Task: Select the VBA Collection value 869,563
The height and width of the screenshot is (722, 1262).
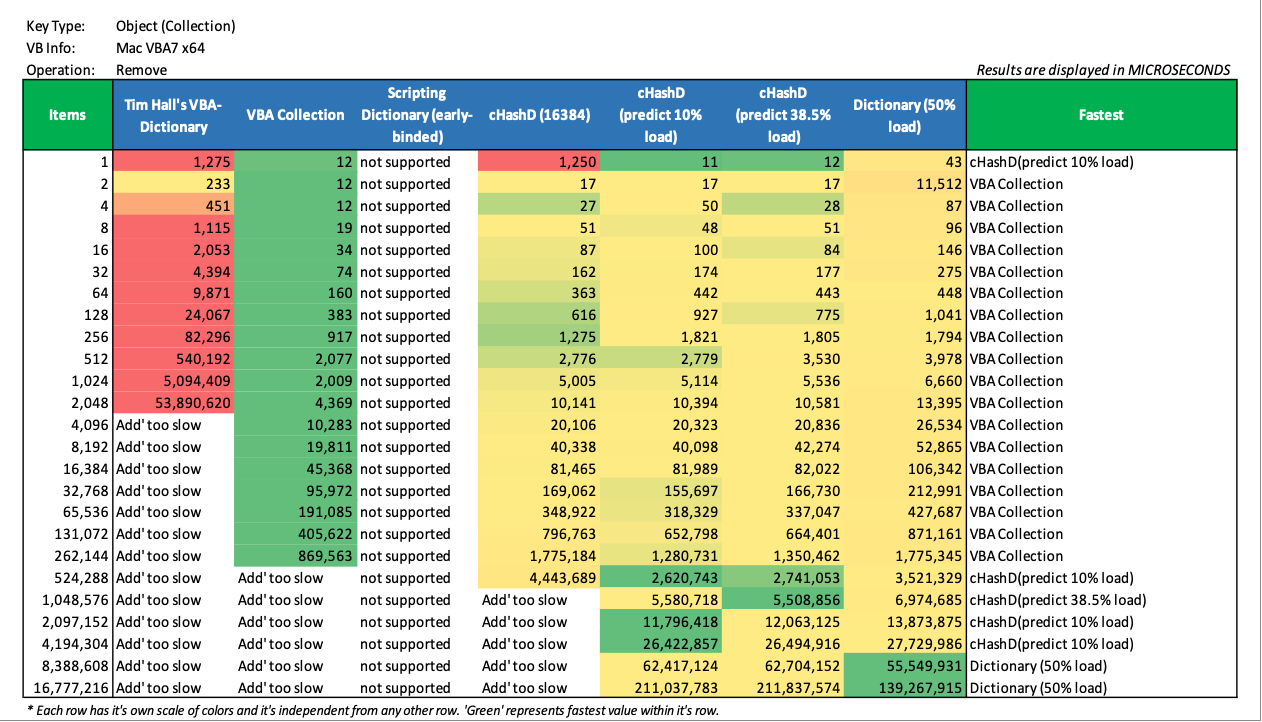Action: tap(296, 556)
